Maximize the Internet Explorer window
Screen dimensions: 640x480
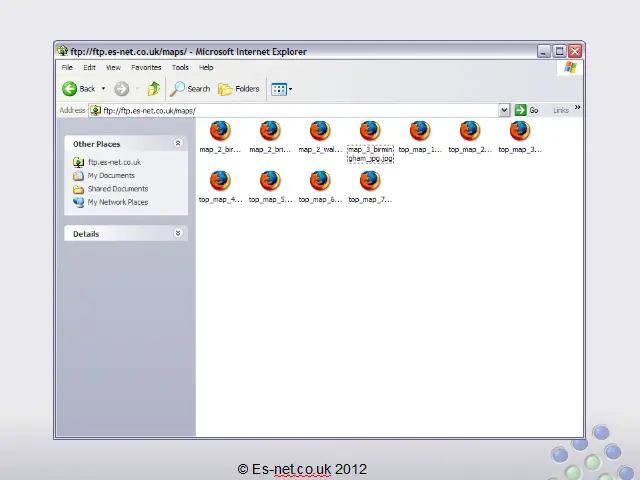(x=559, y=51)
